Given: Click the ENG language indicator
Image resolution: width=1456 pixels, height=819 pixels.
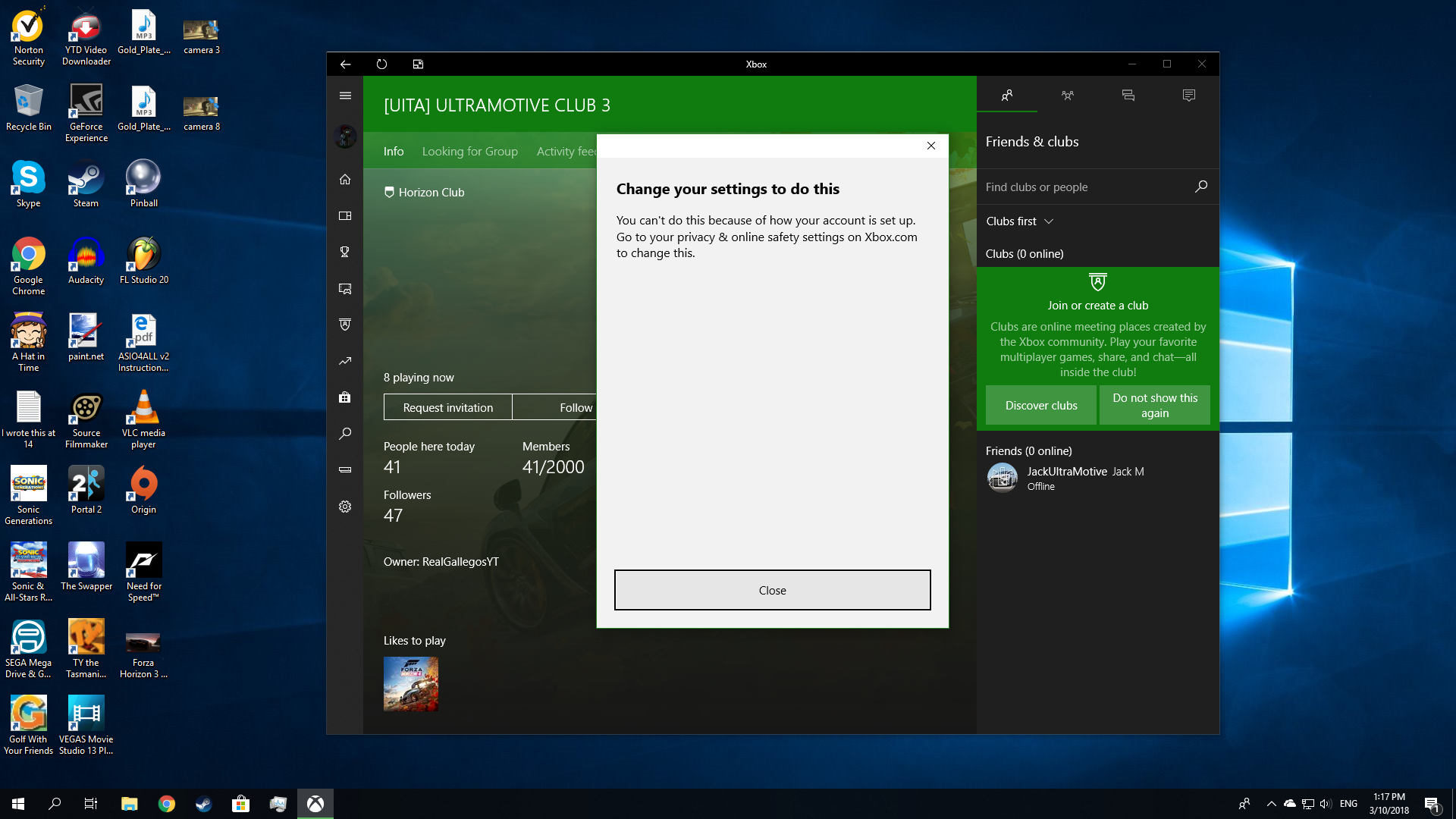Looking at the screenshot, I should point(1348,804).
